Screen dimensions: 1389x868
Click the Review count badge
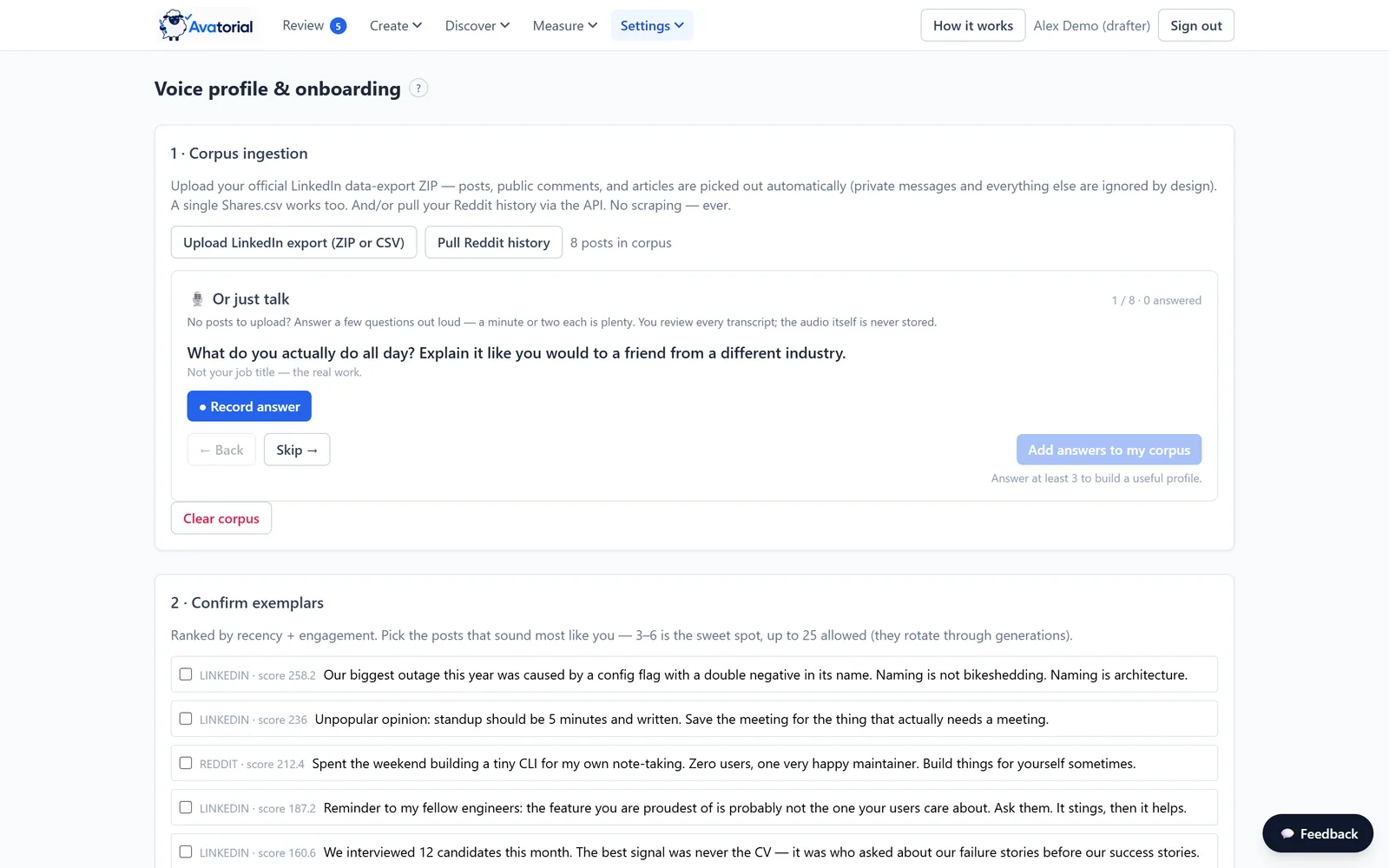pos(339,26)
